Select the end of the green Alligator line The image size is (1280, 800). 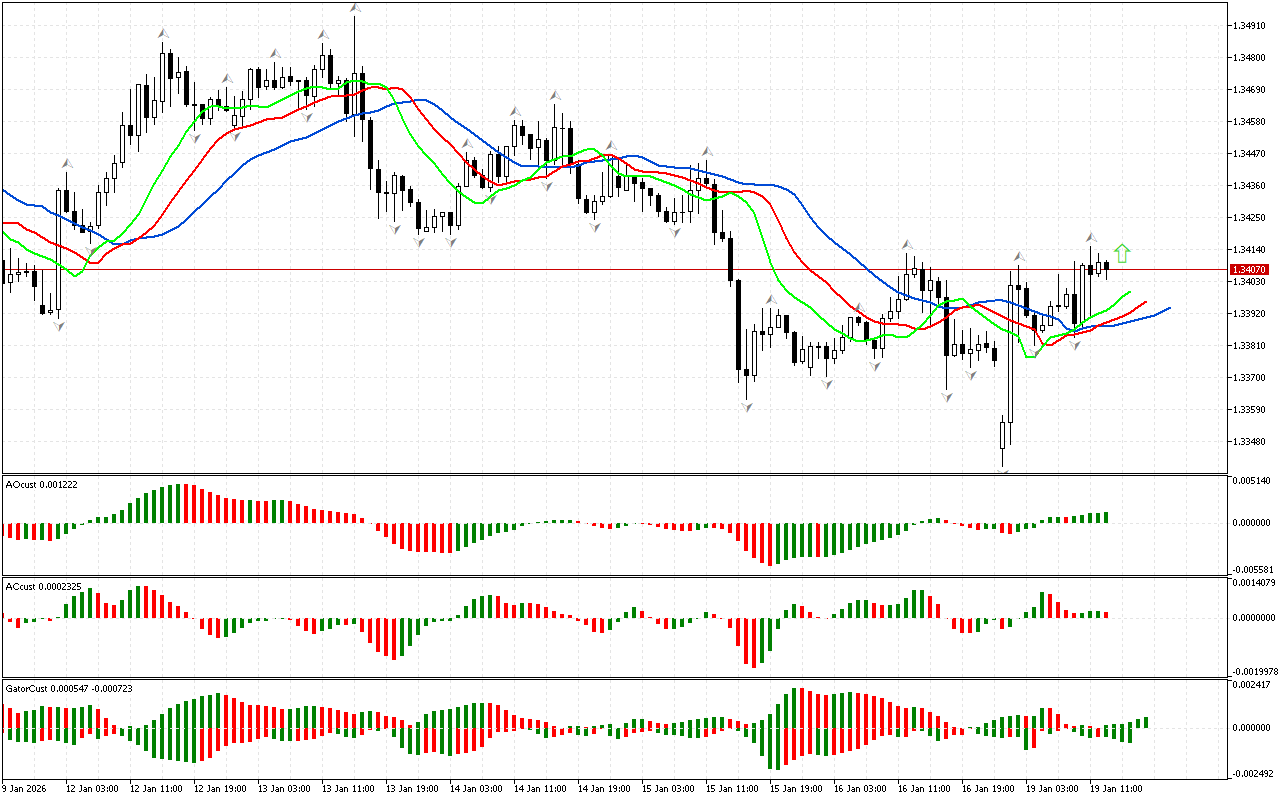point(1130,293)
